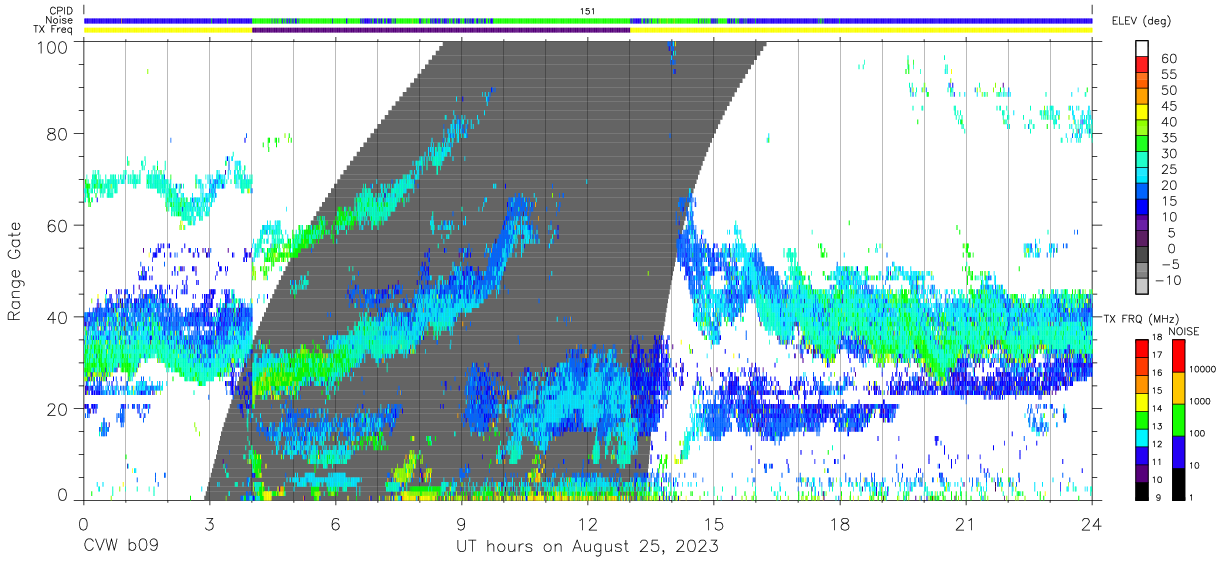This screenshot has height=567, width=1228.
Task: Click the purple swatch in the elevation colorbar
Action: (1142, 224)
